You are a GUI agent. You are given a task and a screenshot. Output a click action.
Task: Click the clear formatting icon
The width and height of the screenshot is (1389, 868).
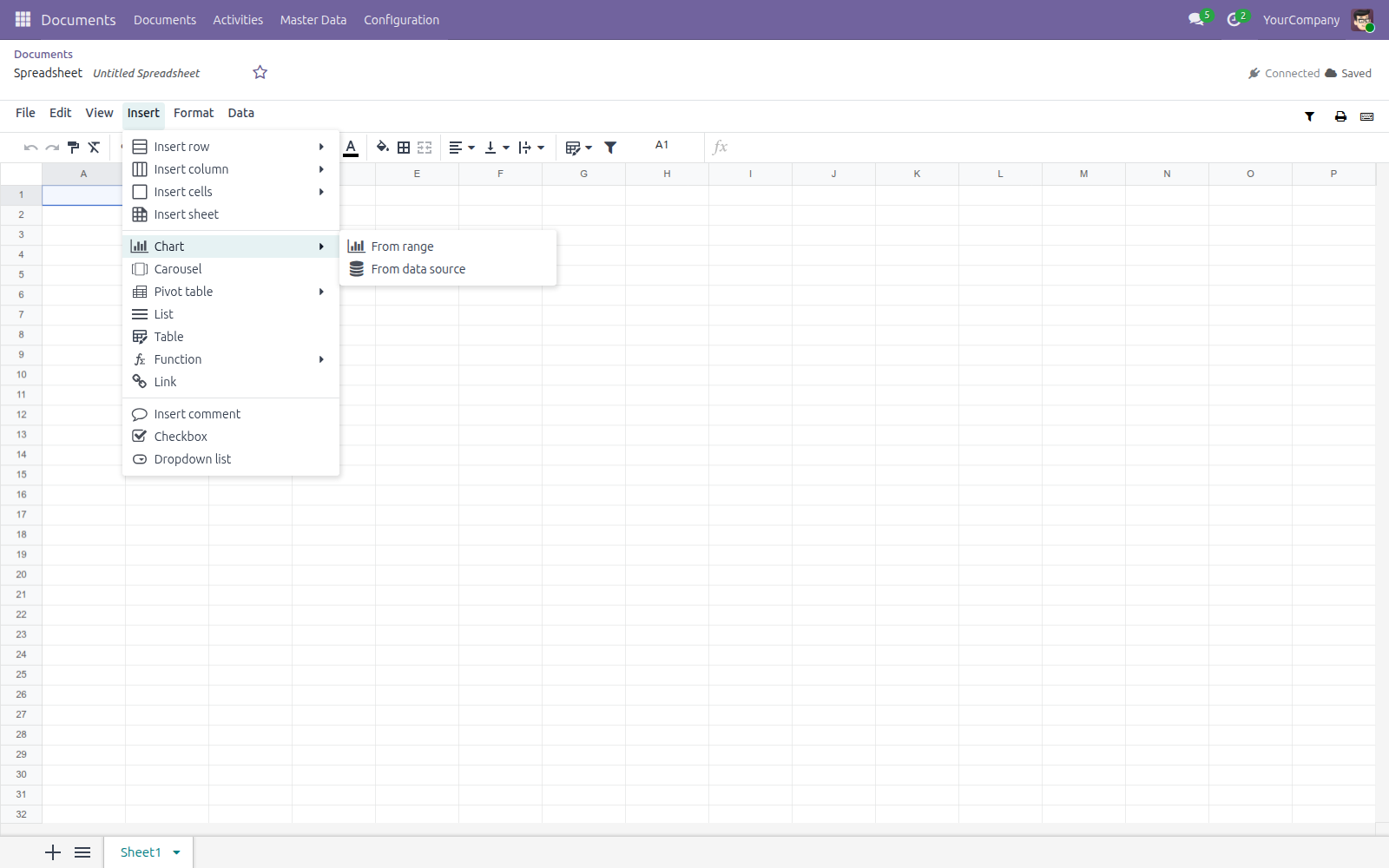pos(94,148)
